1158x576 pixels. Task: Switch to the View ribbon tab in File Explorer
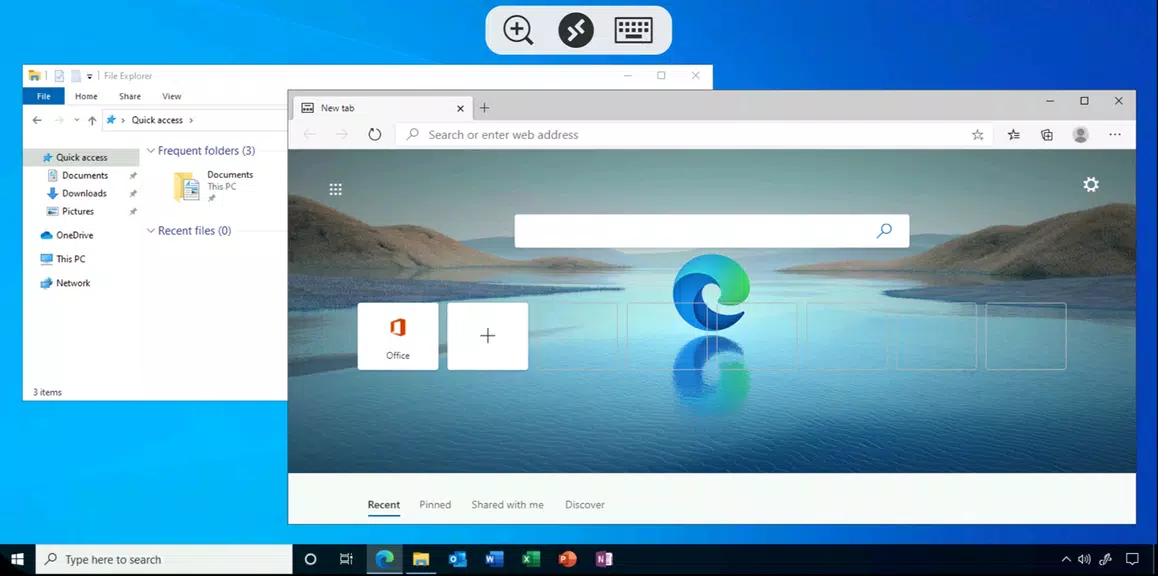pos(171,96)
